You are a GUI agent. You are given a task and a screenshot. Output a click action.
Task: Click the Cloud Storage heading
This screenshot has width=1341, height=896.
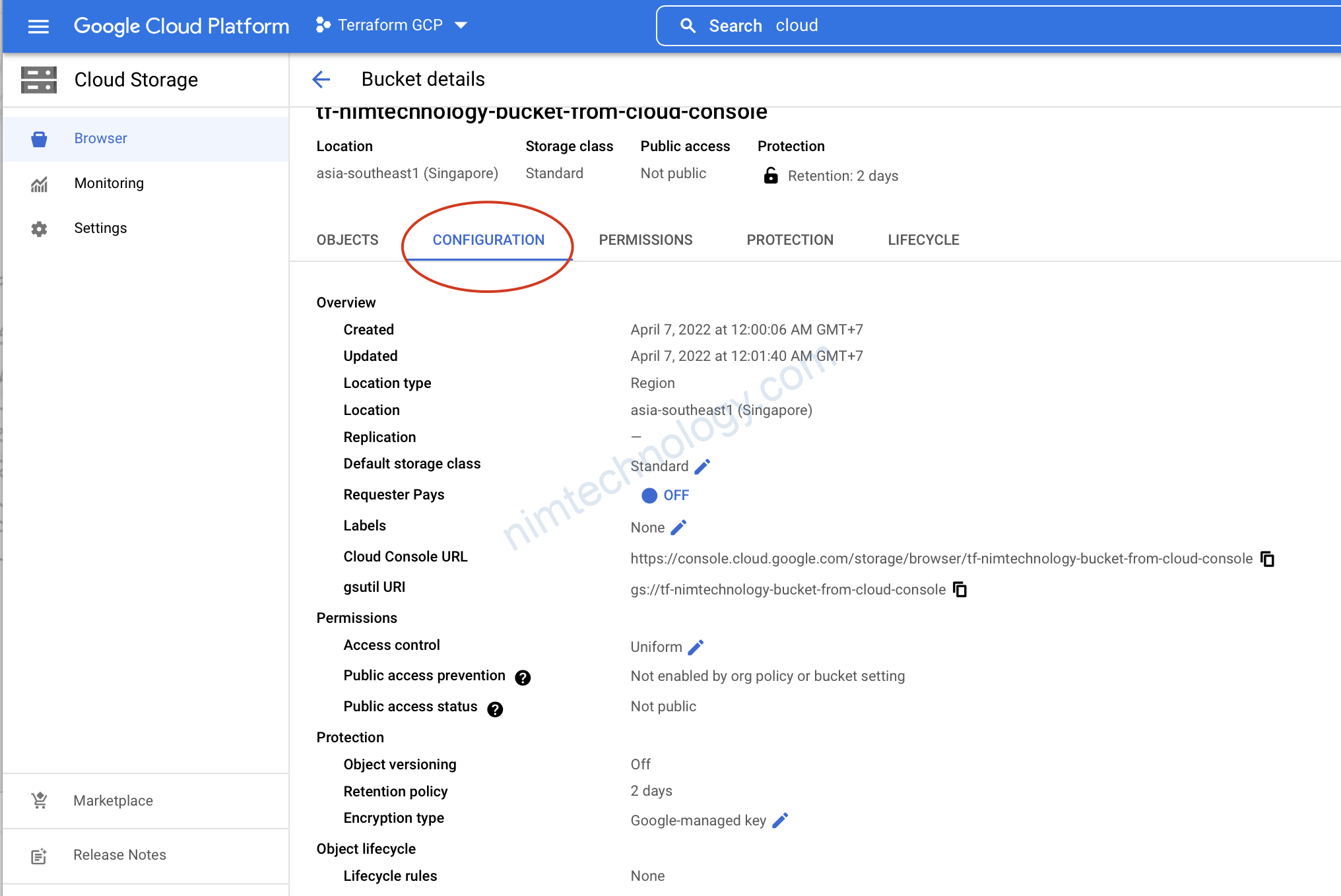[x=136, y=80]
